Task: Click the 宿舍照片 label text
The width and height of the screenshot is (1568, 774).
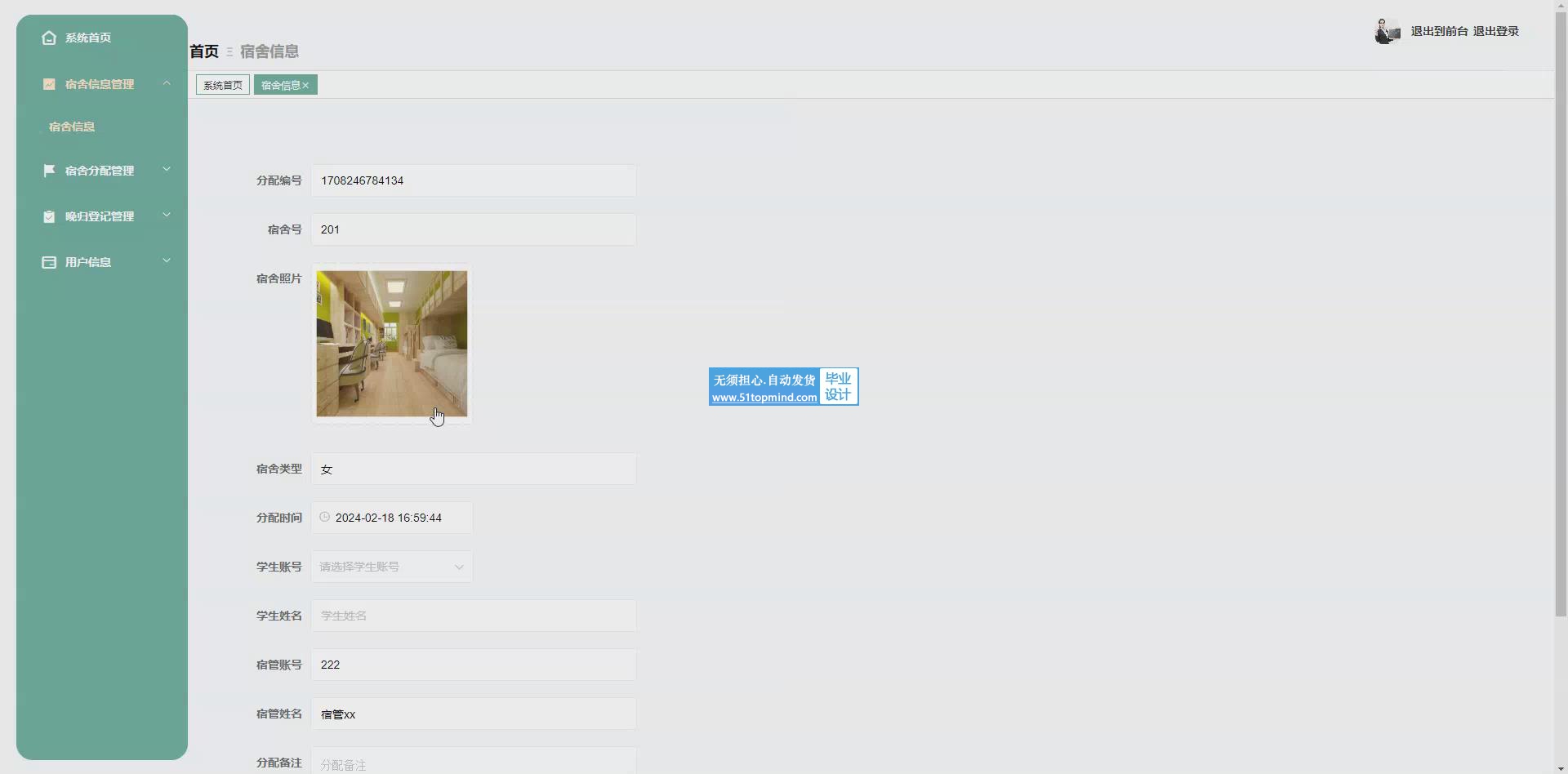Action: 278,278
